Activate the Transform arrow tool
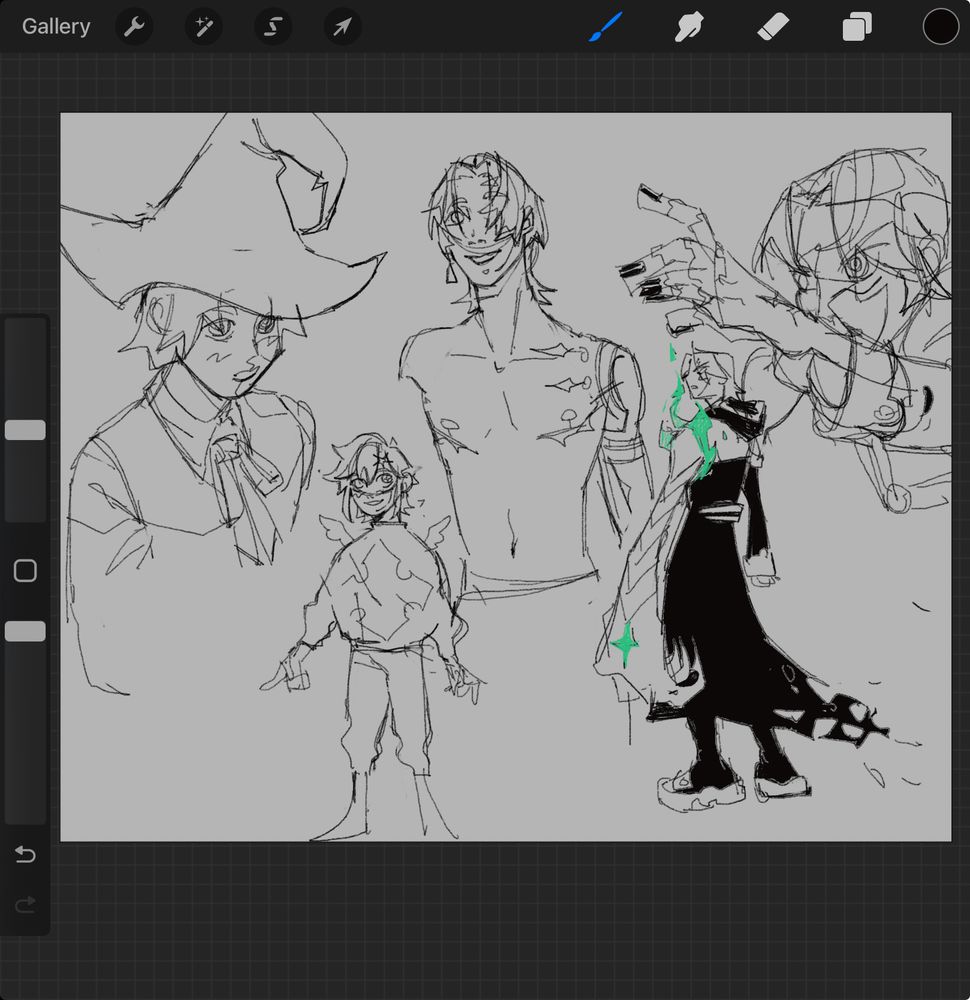The height and width of the screenshot is (1000, 970). click(x=342, y=27)
